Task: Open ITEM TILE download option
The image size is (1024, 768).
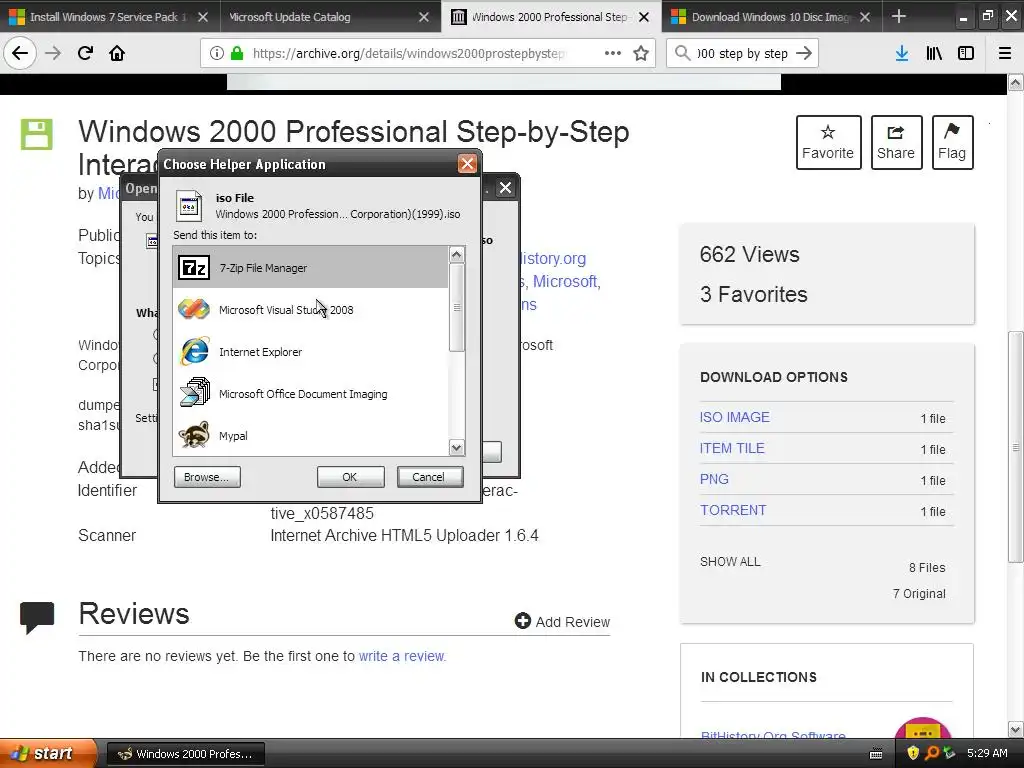Action: click(x=732, y=448)
